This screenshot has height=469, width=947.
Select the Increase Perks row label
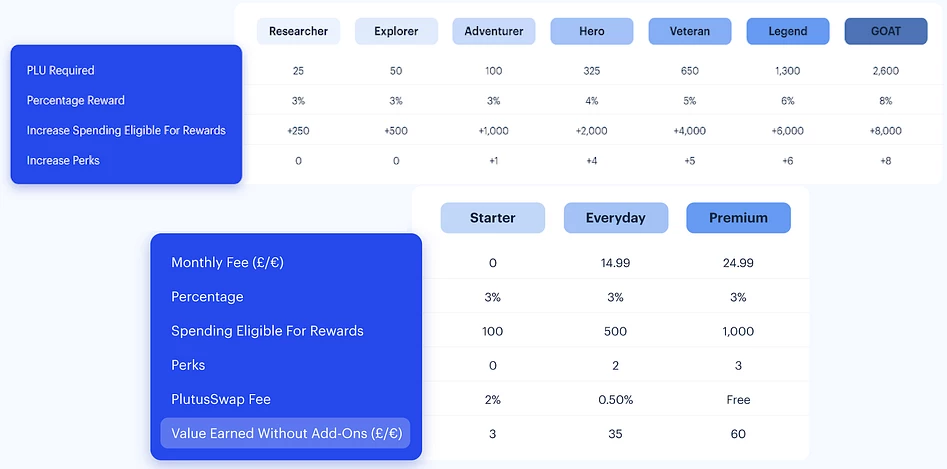point(63,161)
